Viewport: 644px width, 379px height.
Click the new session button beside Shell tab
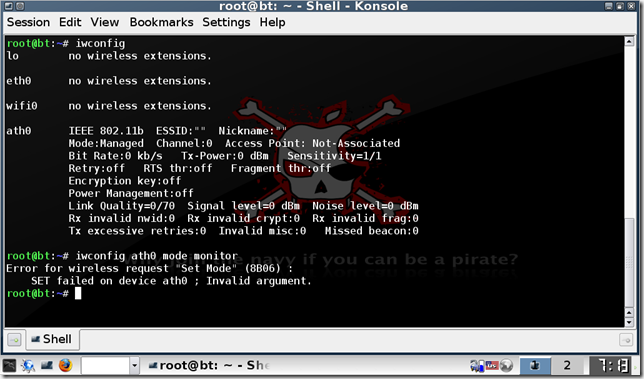14,340
